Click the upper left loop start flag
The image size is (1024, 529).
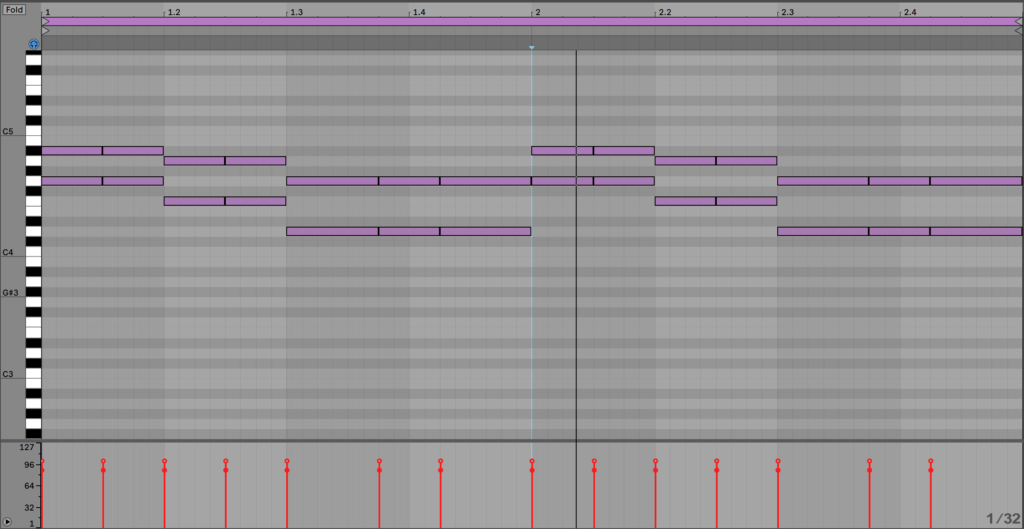point(45,22)
